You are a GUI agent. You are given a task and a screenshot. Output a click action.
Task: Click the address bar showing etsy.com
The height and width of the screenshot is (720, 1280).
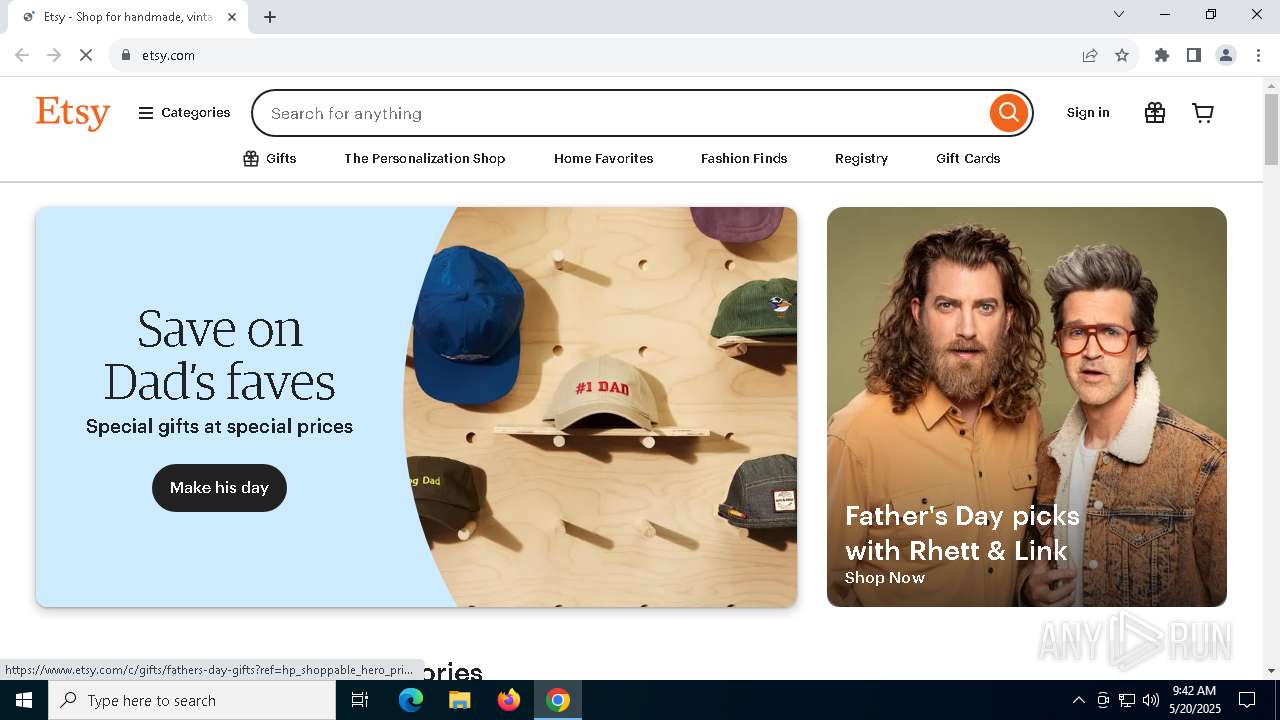[600, 55]
